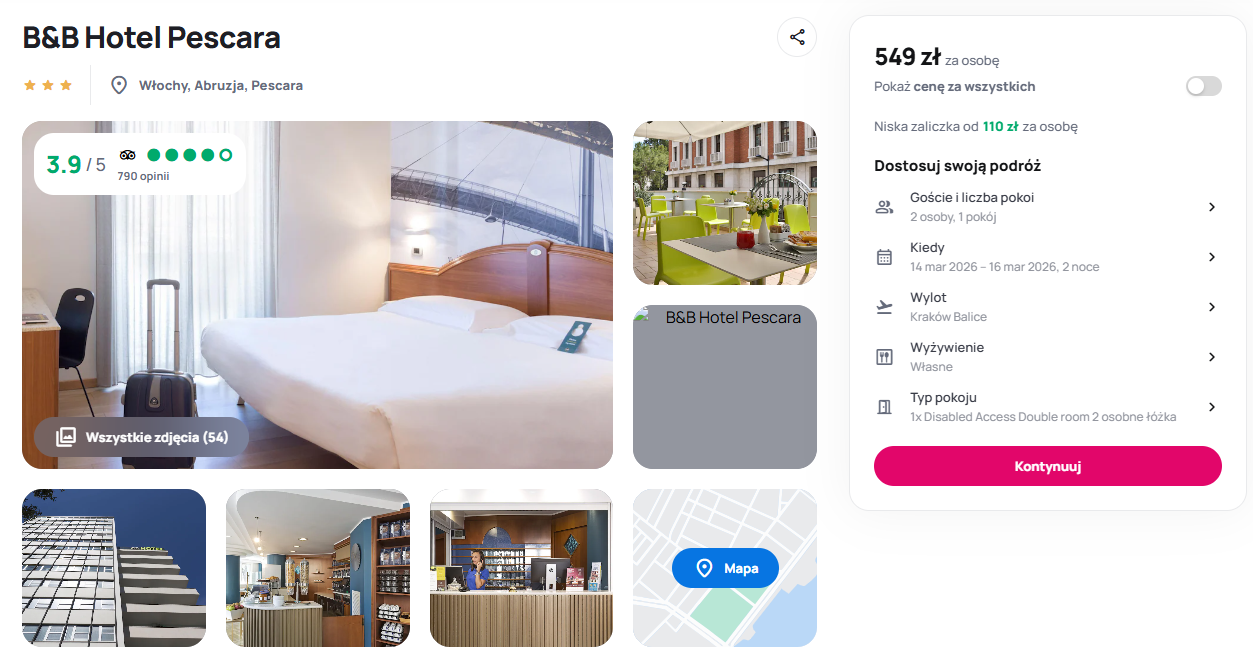Expand the Kiedy date selection chevron
This screenshot has height=656, width=1253.
pyautogui.click(x=1211, y=257)
